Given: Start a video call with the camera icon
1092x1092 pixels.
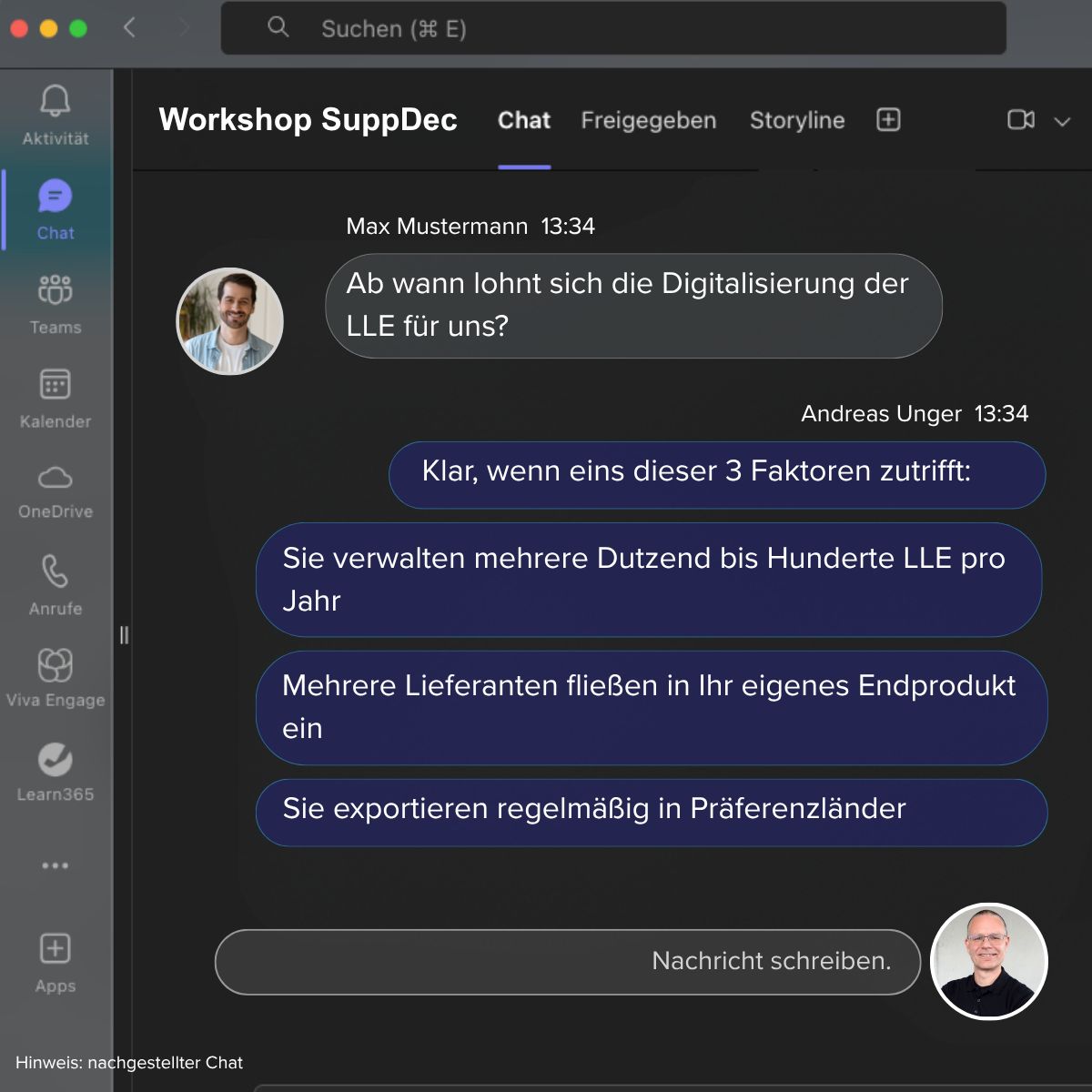Looking at the screenshot, I should pyautogui.click(x=1021, y=120).
